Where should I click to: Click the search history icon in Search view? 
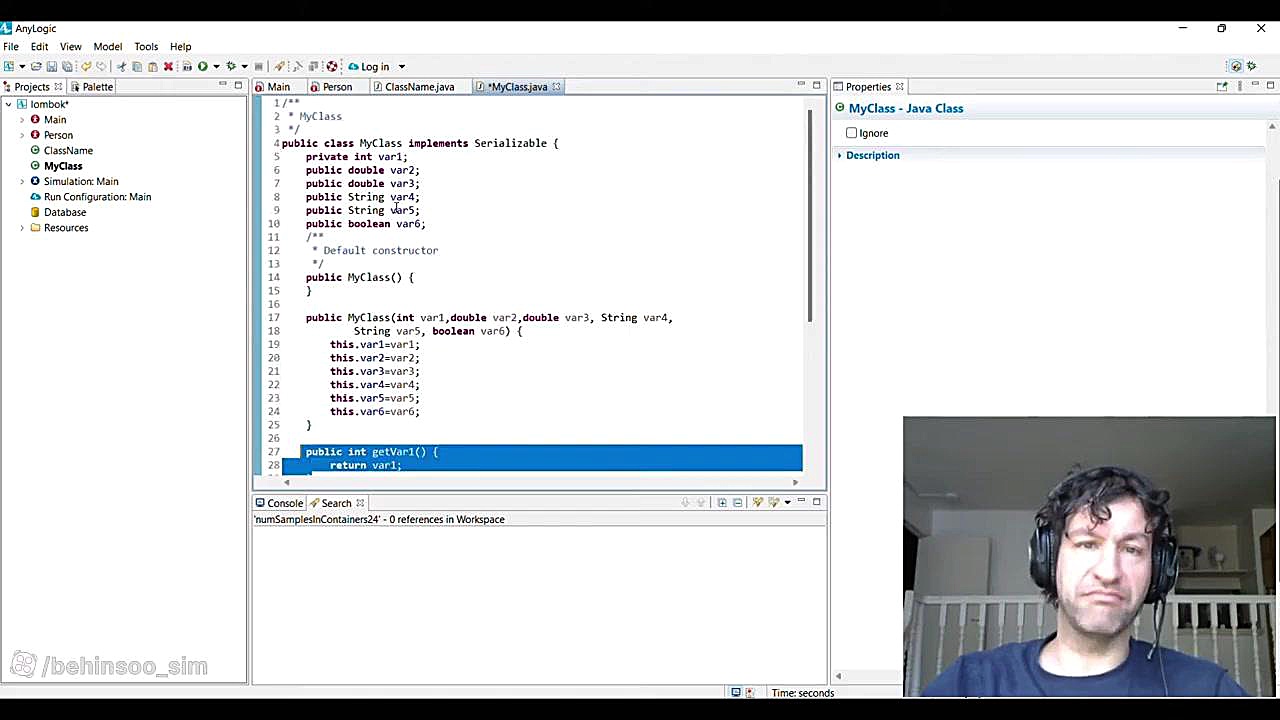773,503
